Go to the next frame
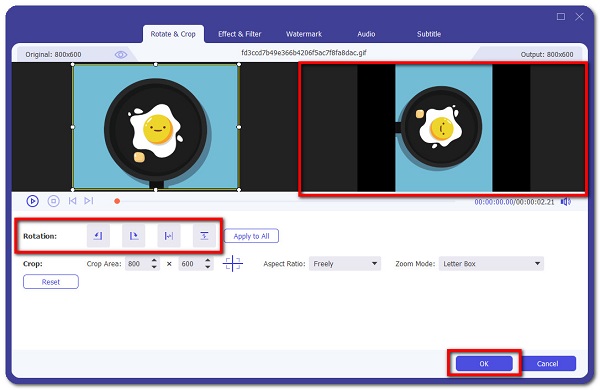The image size is (600, 390). (89, 201)
